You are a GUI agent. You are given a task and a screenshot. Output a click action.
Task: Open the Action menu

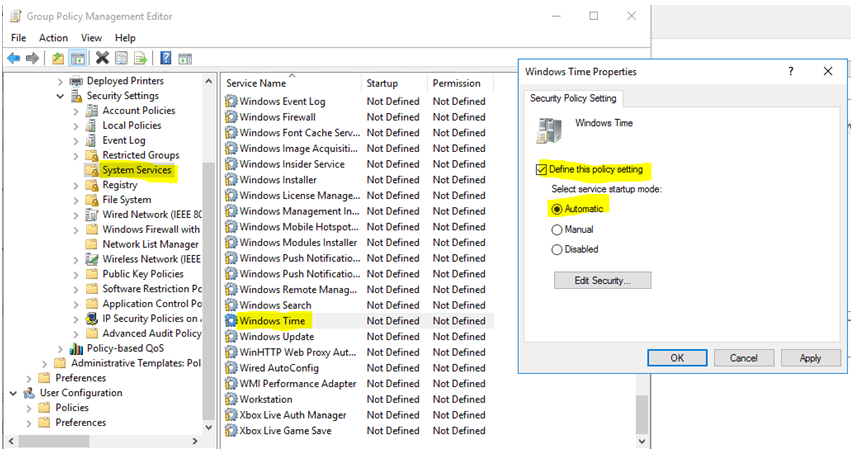coord(53,38)
